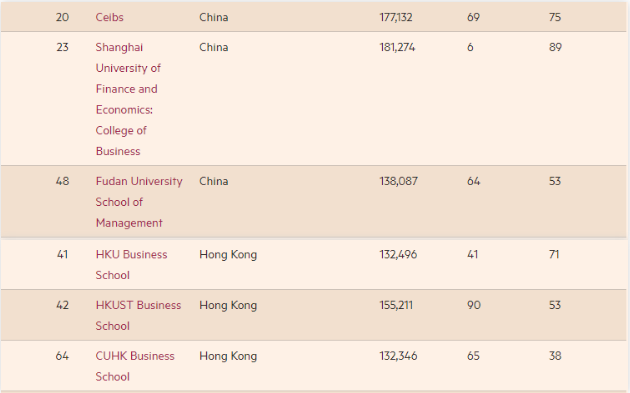
Task: Open the CUHK Business School link
Action: click(x=135, y=366)
